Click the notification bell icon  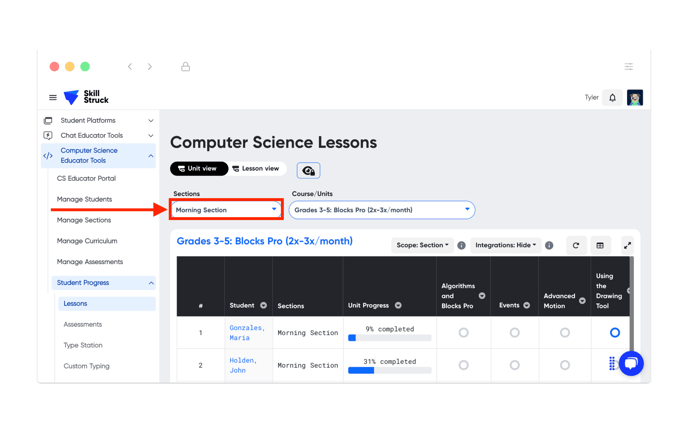613,97
